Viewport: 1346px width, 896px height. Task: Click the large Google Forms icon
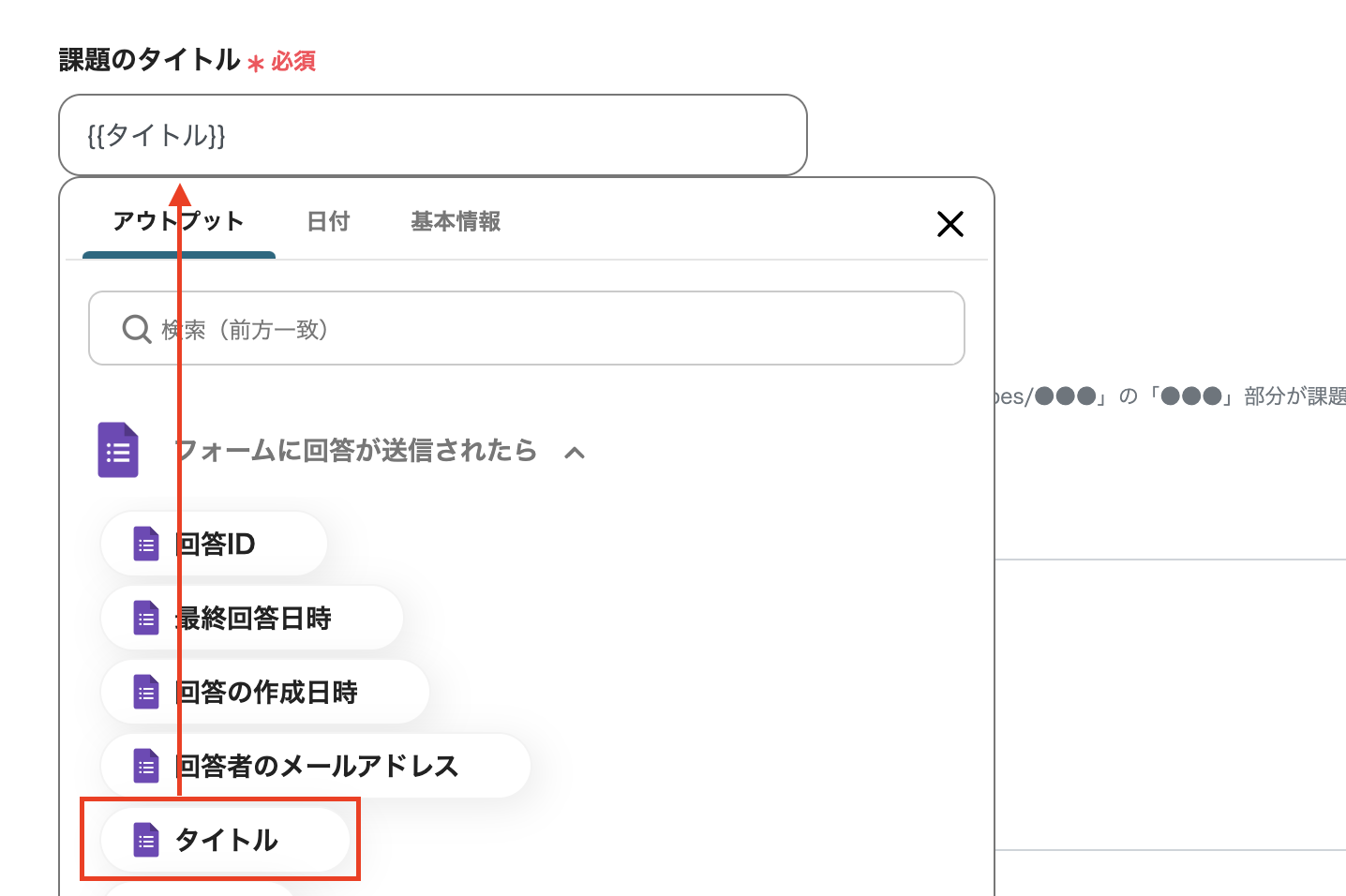(x=118, y=451)
